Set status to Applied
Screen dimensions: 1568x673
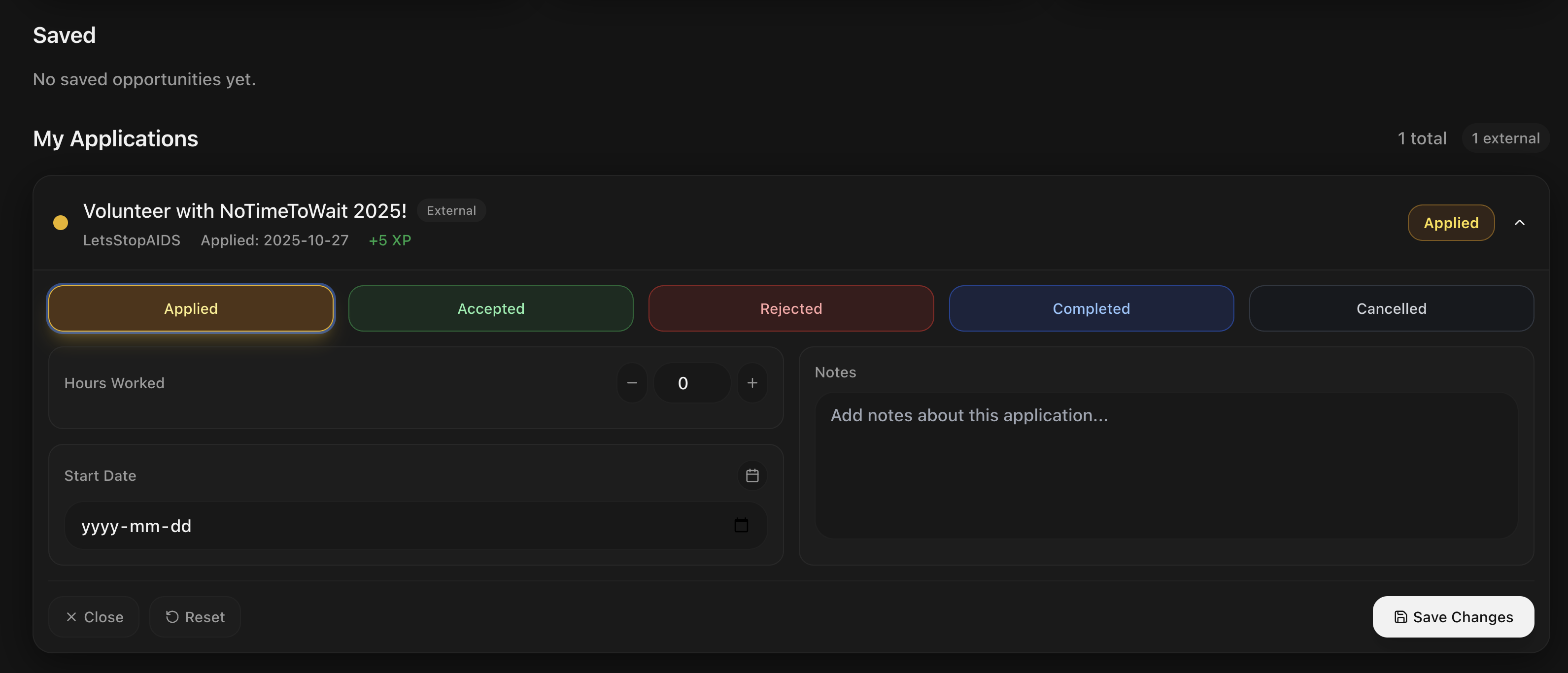pos(191,308)
